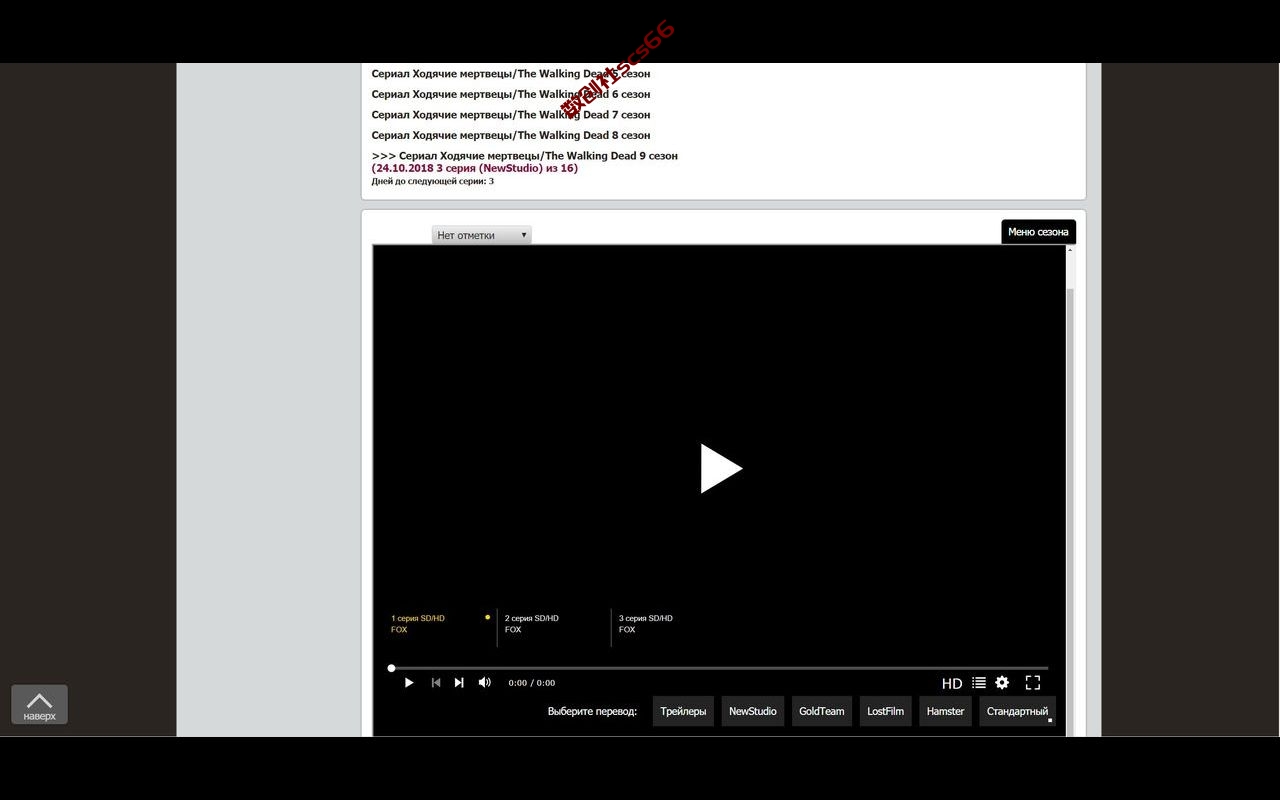Image resolution: width=1280 pixels, height=800 pixels.
Task: Enter fullscreen mode
Action: (x=1033, y=682)
